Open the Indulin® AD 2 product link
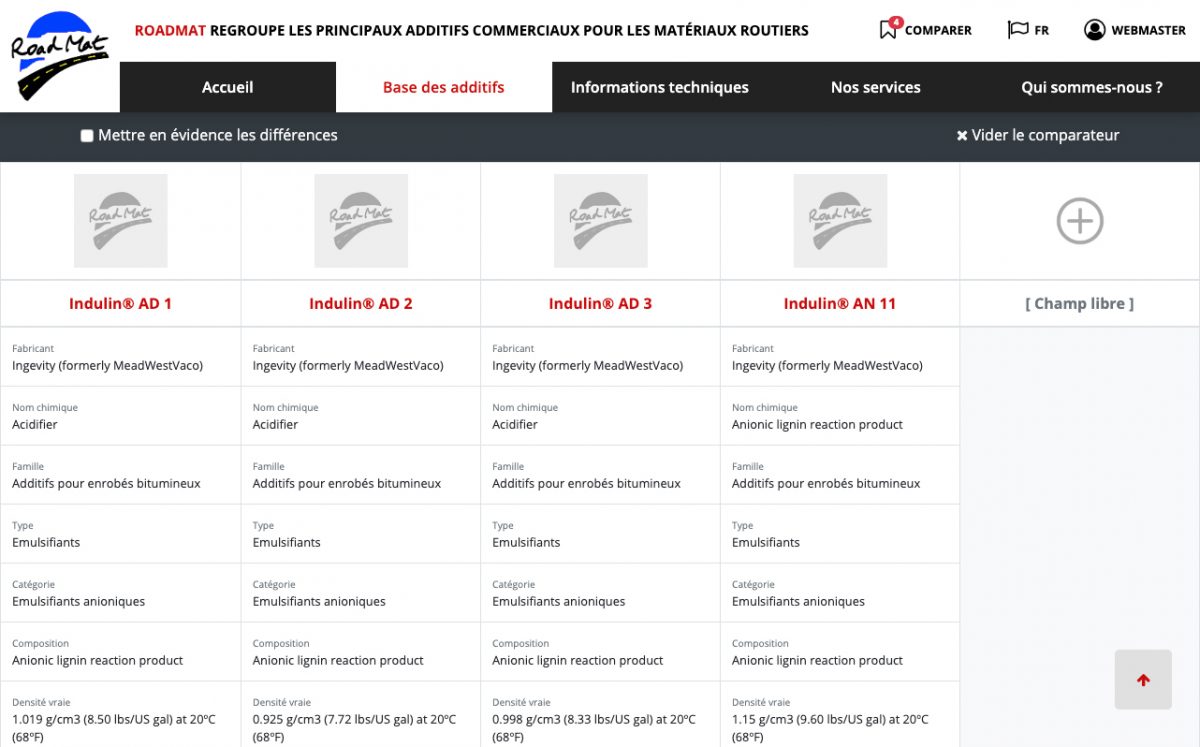 [360, 304]
